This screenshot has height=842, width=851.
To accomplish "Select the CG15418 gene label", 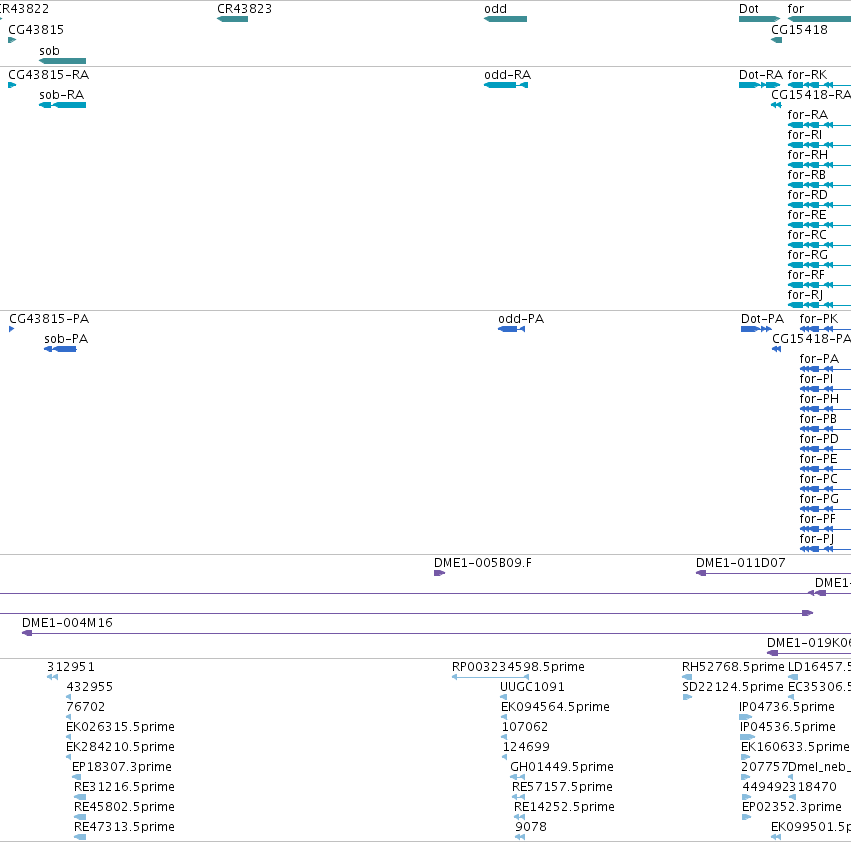I will click(799, 30).
